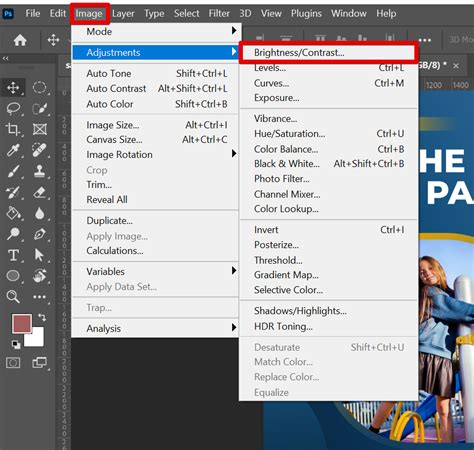Click the Photoshop Ps logo icon

8,14
